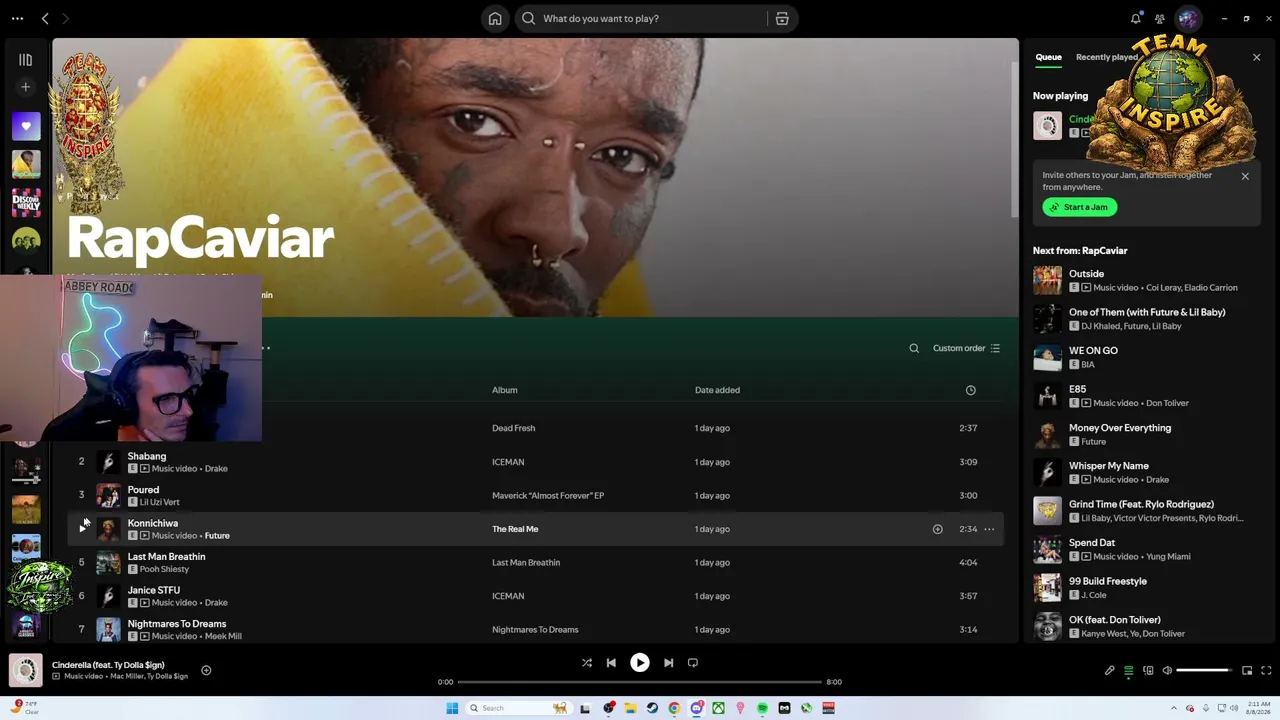Expand Your Library sidebar

pos(26,60)
